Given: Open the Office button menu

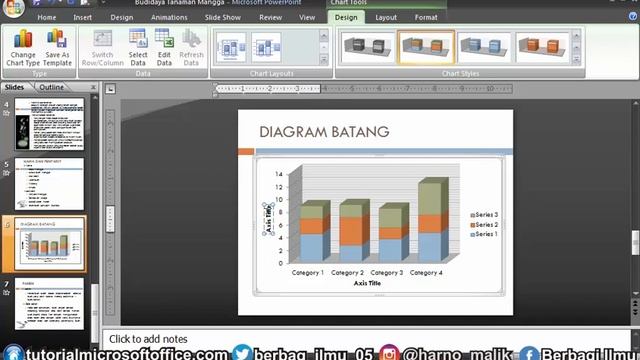Looking at the screenshot, I should 13,7.
